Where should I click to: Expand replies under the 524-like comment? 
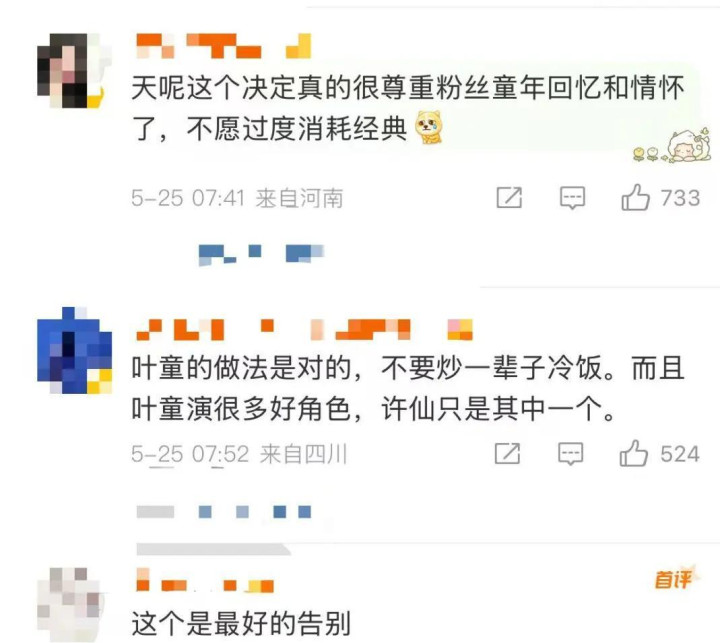(x=224, y=511)
